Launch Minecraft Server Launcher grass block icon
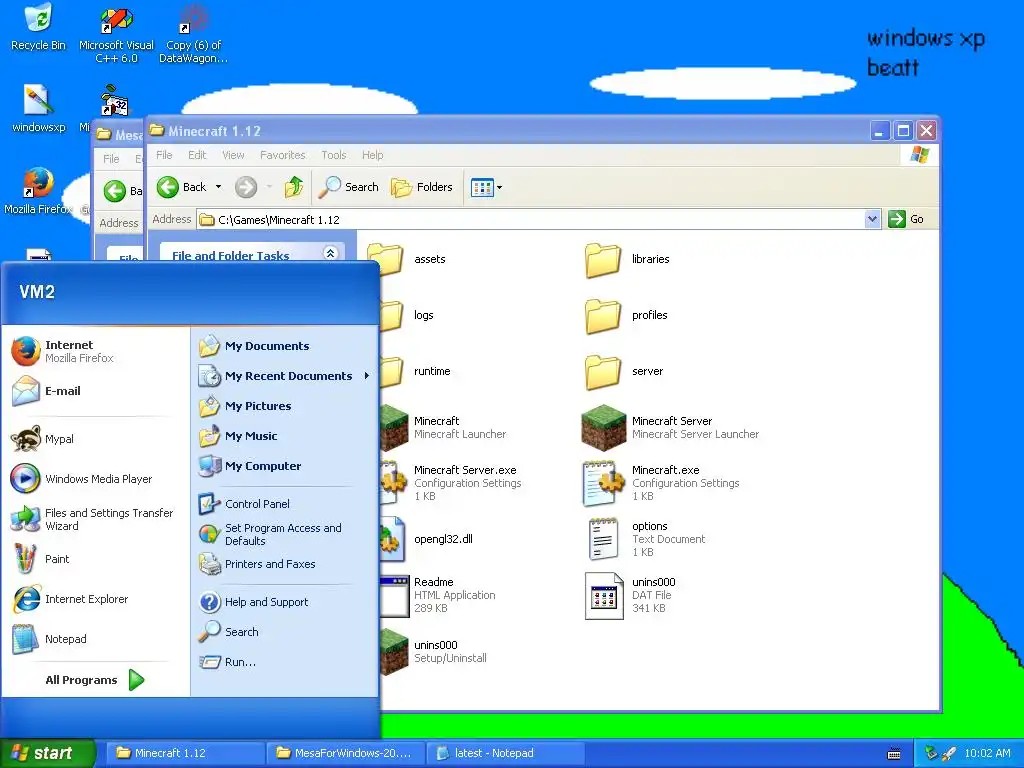 [603, 428]
